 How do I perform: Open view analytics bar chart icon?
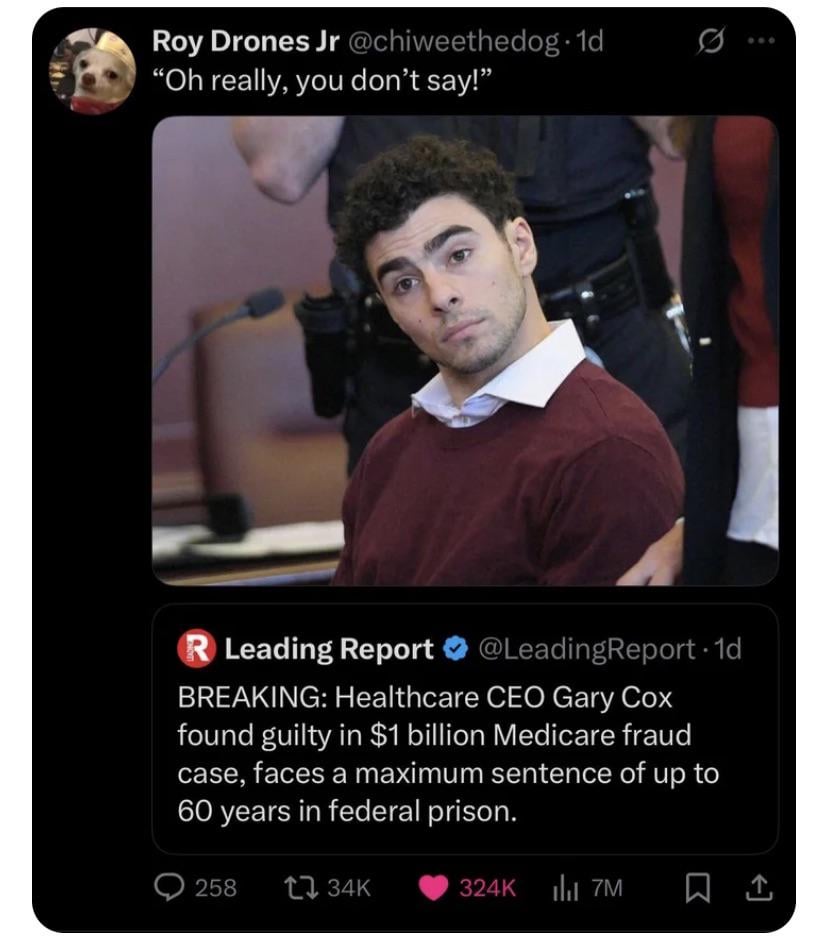[566, 887]
